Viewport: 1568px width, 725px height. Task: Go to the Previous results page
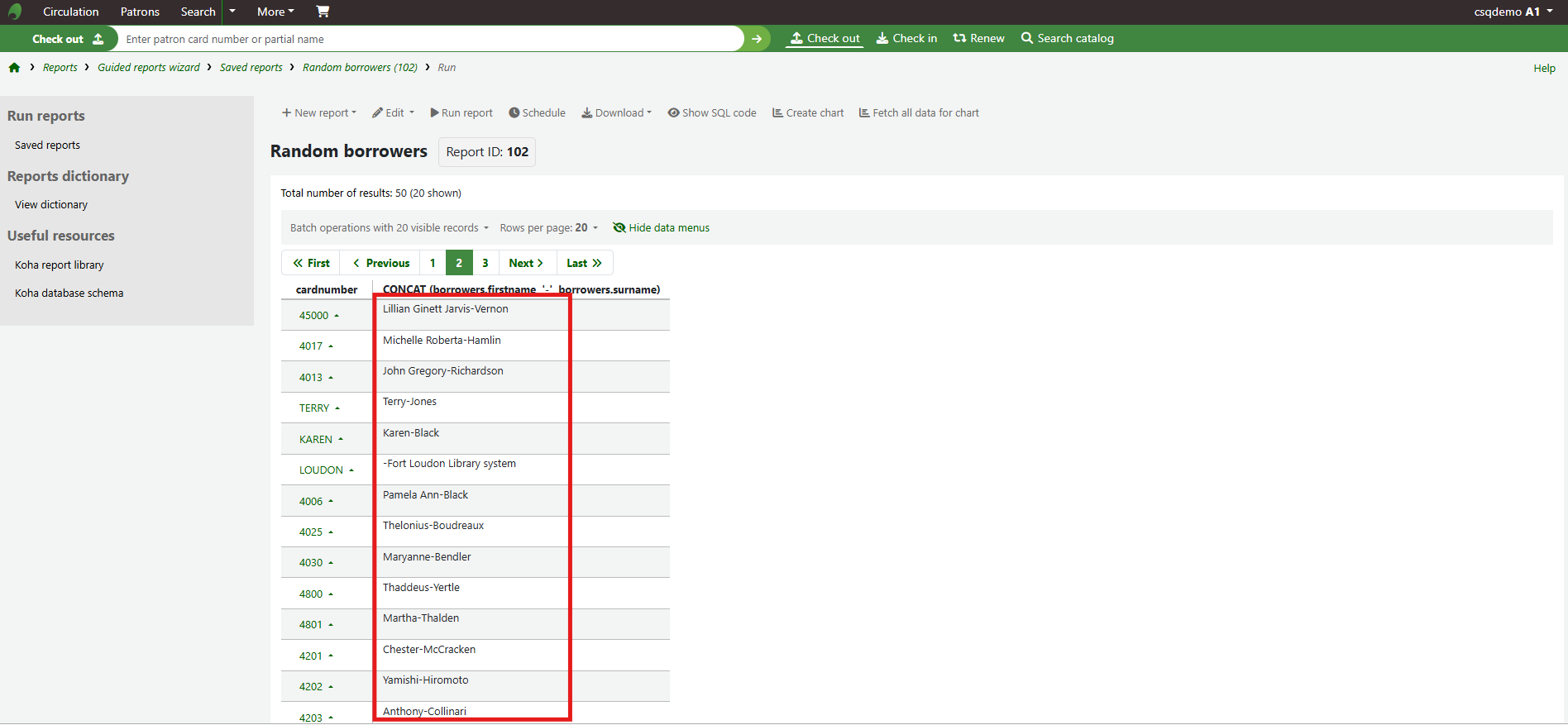380,263
